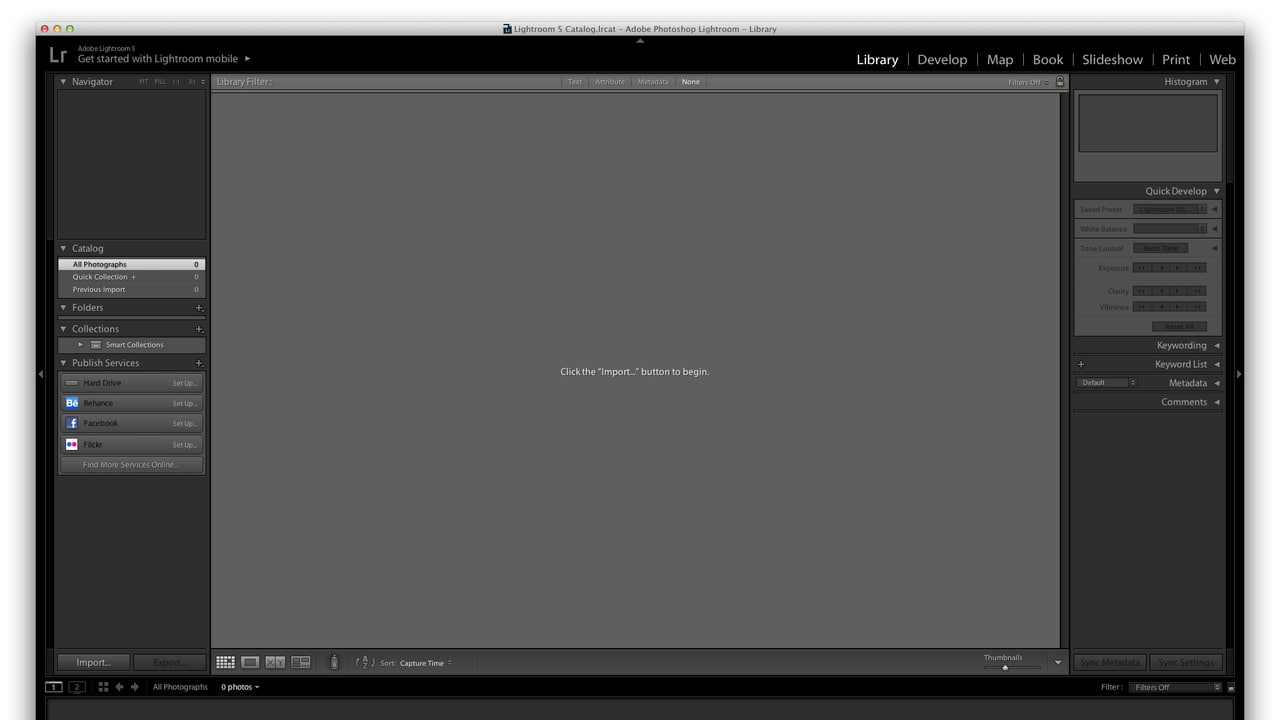Image resolution: width=1280 pixels, height=720 pixels.
Task: Click Auto Tone button
Action: pos(1161,248)
